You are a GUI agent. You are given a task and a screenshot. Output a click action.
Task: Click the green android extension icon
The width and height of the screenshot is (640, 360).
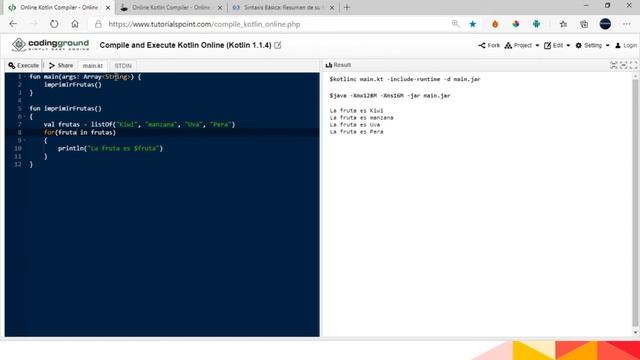(x=536, y=24)
